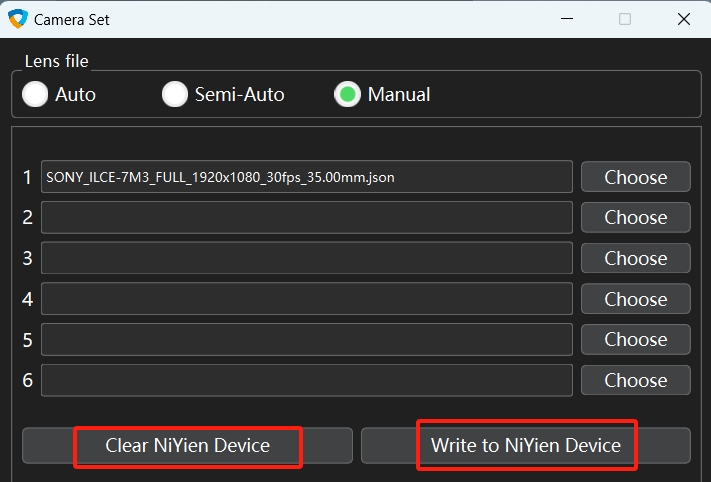This screenshot has height=482, width=711.
Task: Focus the empty lens field in row 5
Action: coord(307,339)
